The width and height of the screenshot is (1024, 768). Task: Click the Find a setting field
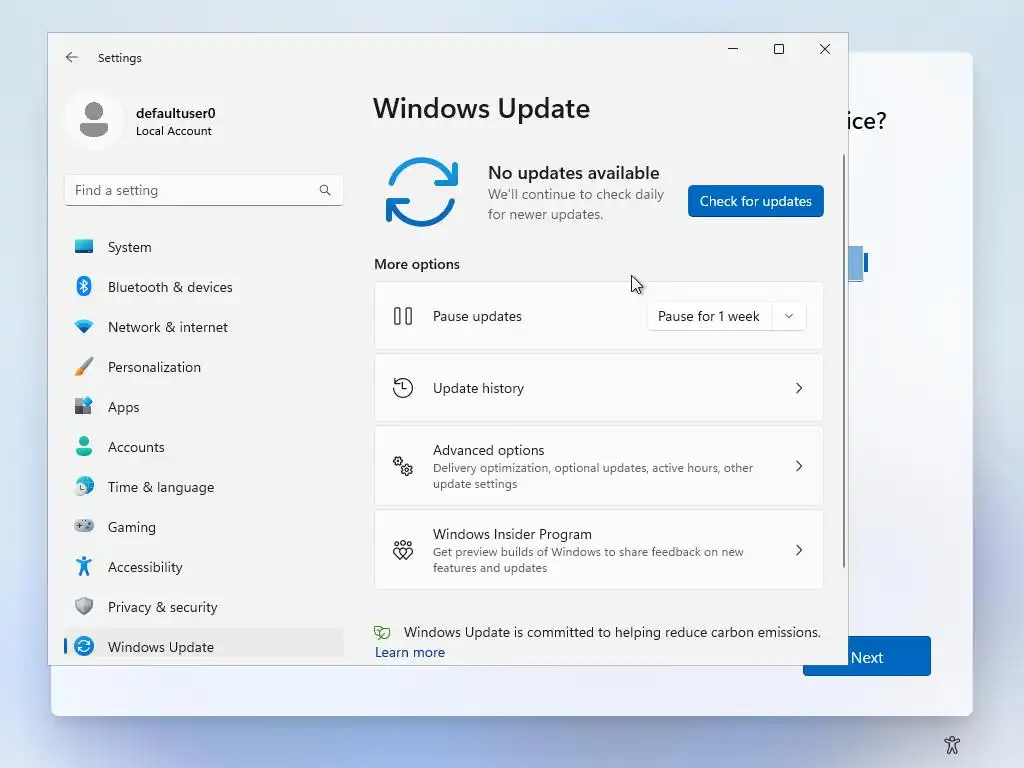(204, 190)
